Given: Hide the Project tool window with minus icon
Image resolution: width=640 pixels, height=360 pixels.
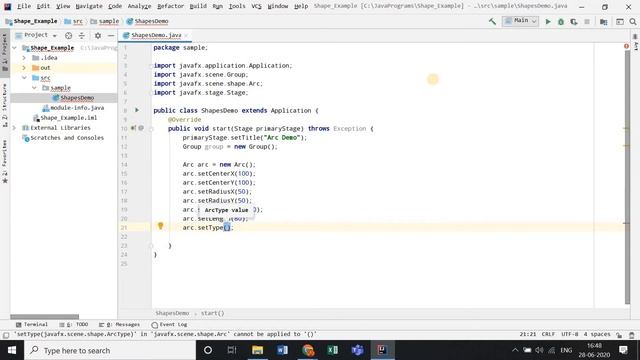Looking at the screenshot, I should (x=111, y=36).
